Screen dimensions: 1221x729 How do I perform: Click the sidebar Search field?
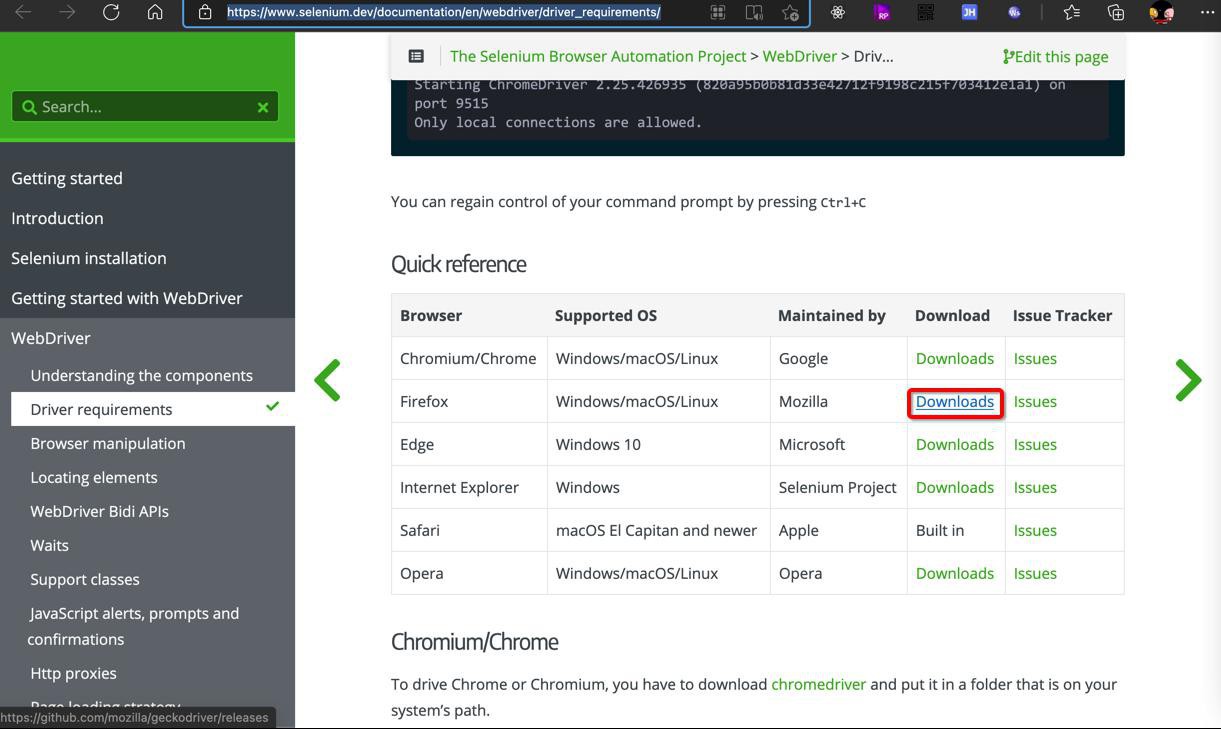point(145,107)
